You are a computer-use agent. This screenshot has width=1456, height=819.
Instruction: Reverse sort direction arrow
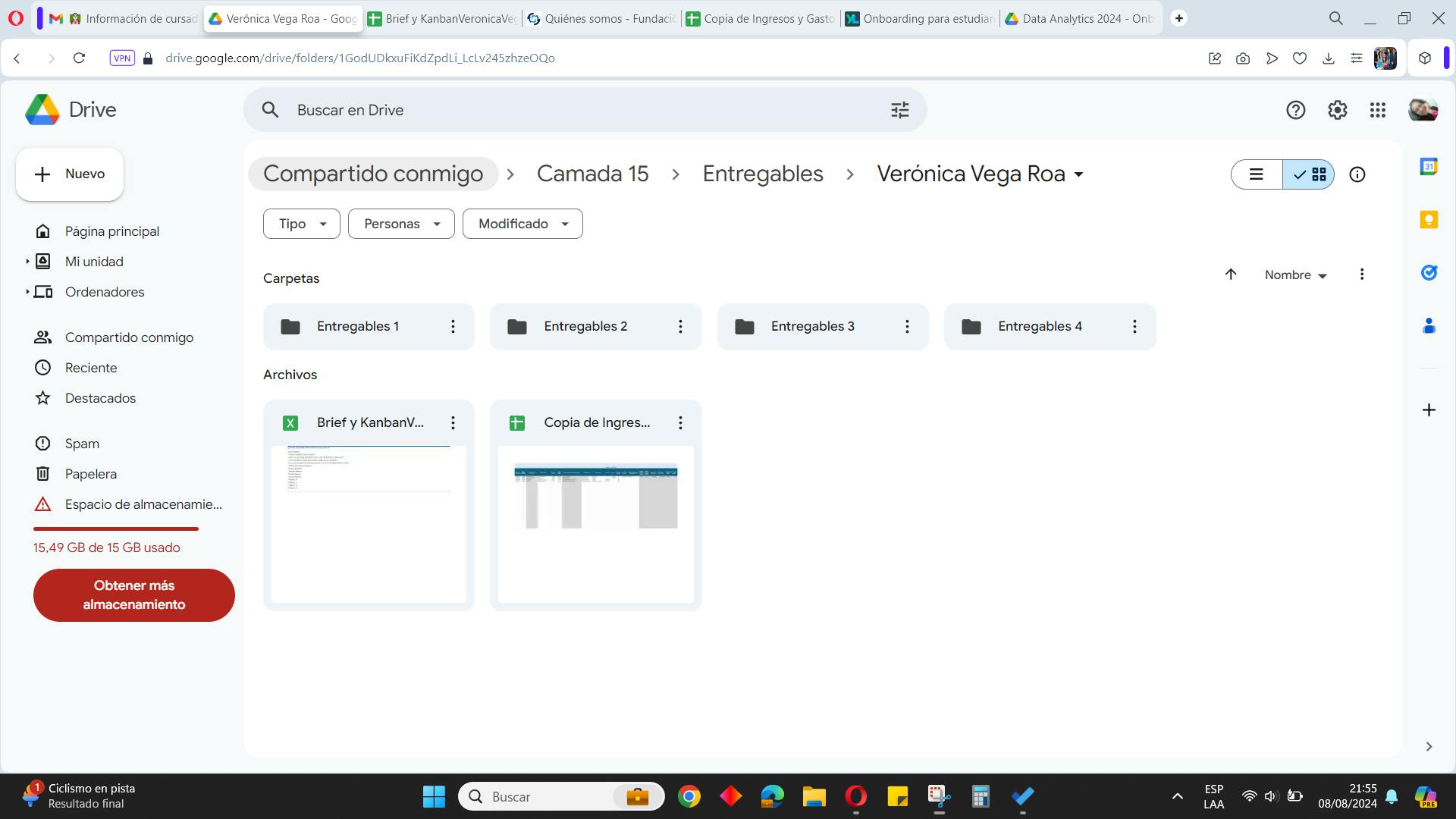point(1231,275)
